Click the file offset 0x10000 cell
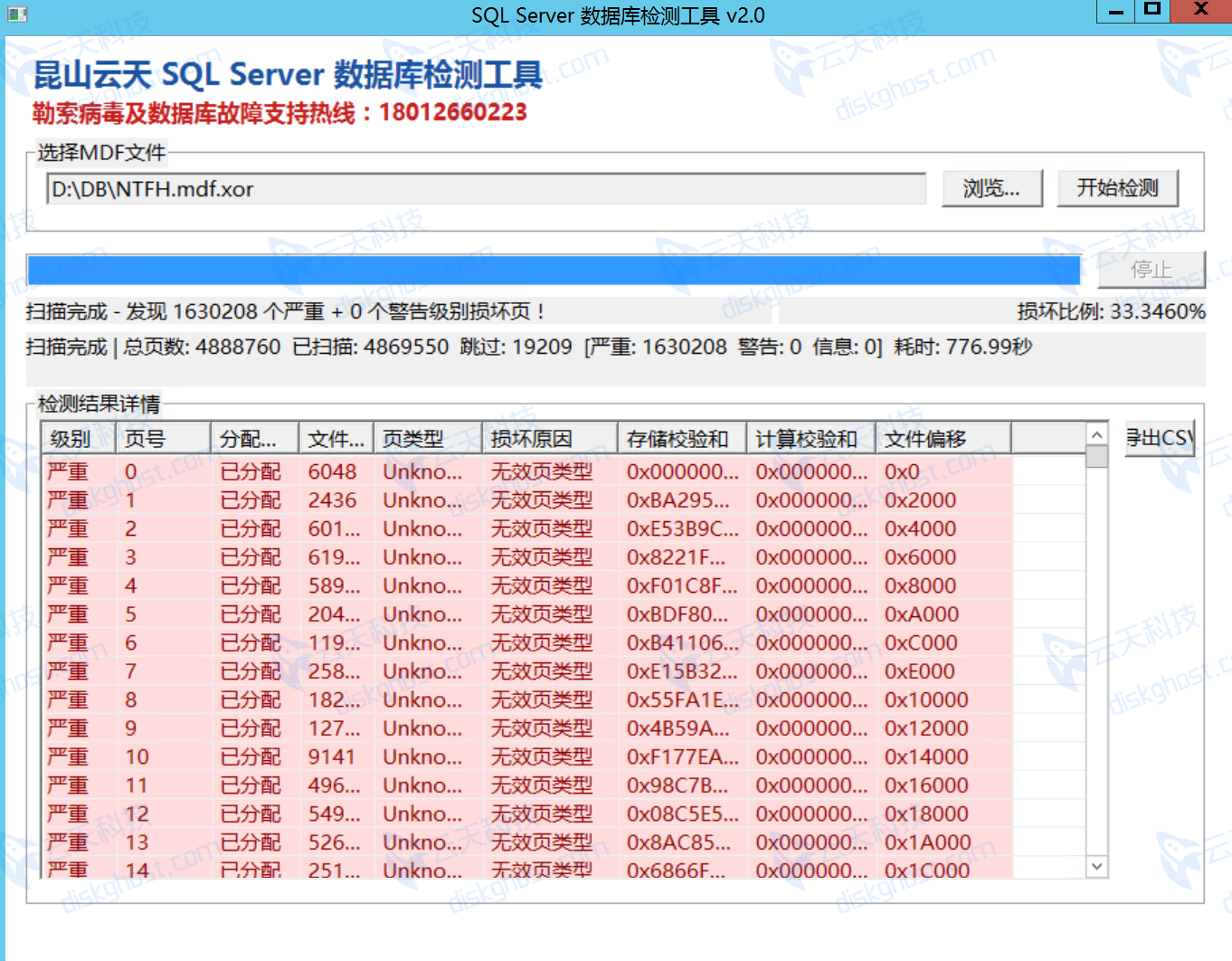 tap(926, 699)
